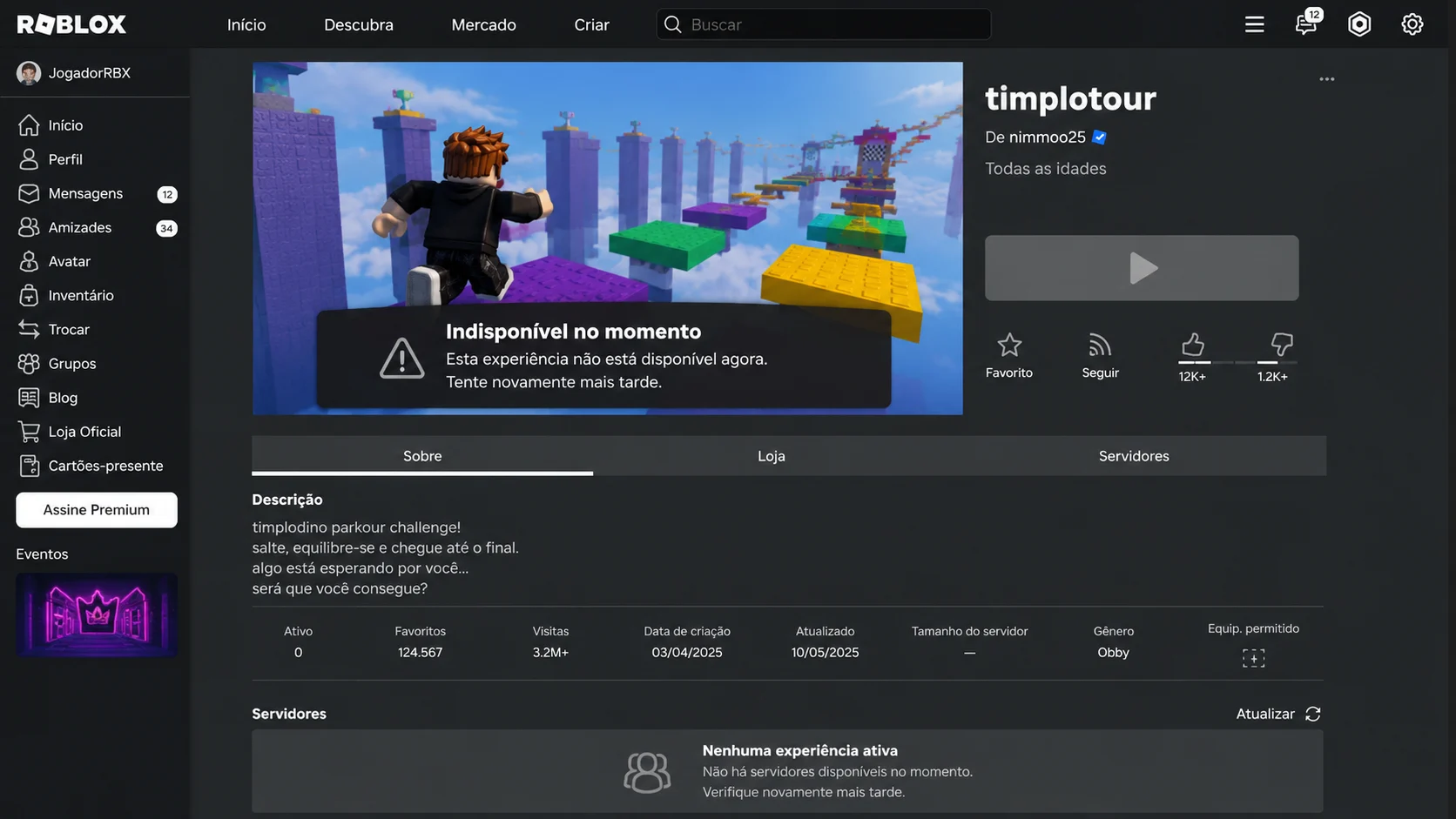Screen dimensions: 1456x819
Task: Click Visitas value 3.2M+
Action: tap(550, 653)
